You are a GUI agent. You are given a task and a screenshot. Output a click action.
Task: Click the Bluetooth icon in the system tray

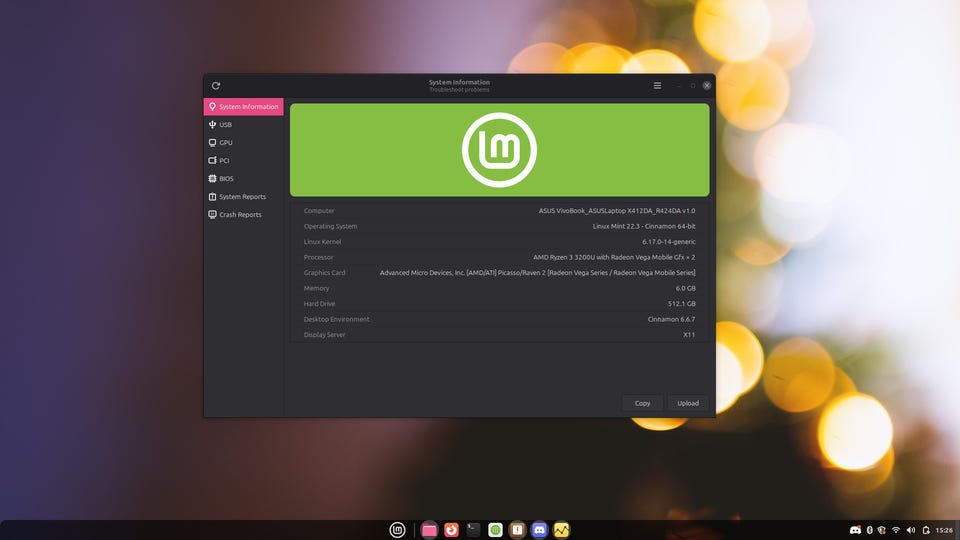click(869, 530)
